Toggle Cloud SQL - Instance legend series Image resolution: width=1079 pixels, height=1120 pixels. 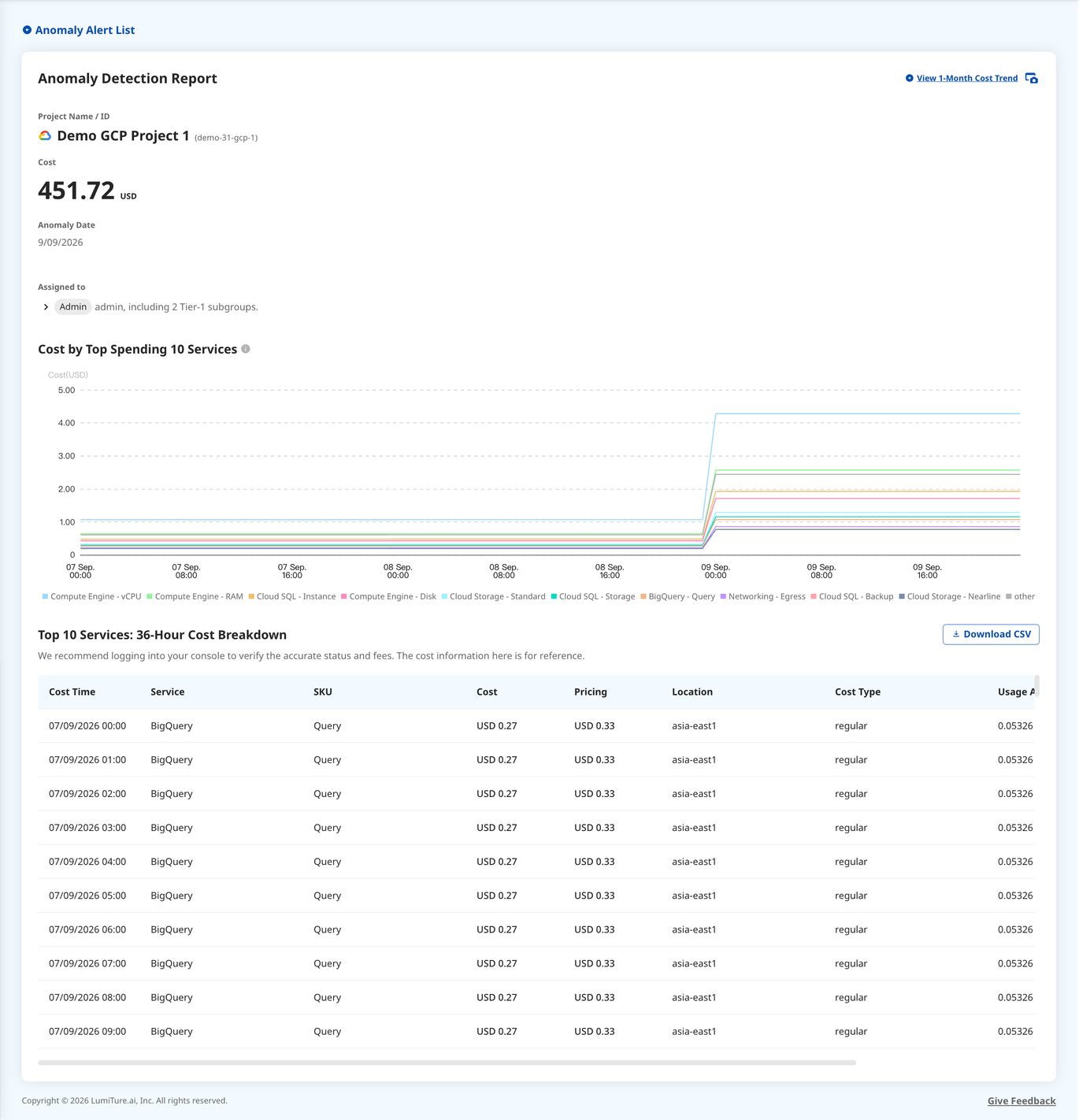[292, 596]
